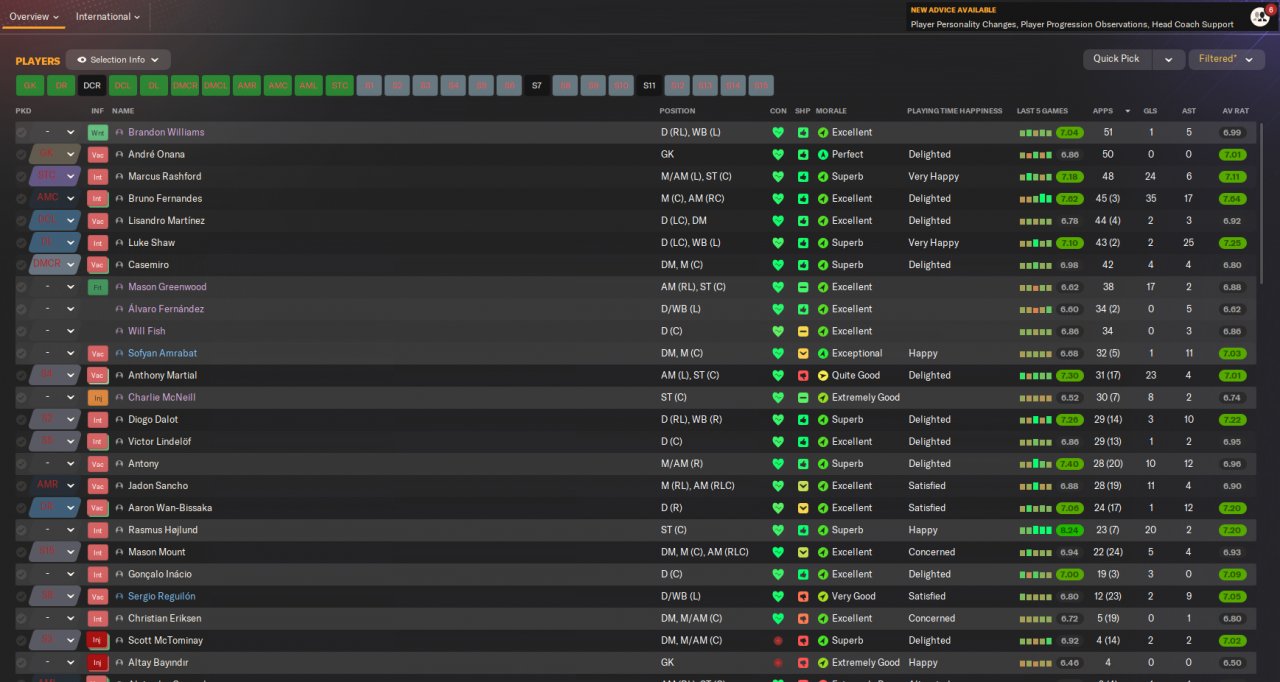Click the Int status icon for Gonçalo Inácio
The width and height of the screenshot is (1280, 682).
point(98,575)
